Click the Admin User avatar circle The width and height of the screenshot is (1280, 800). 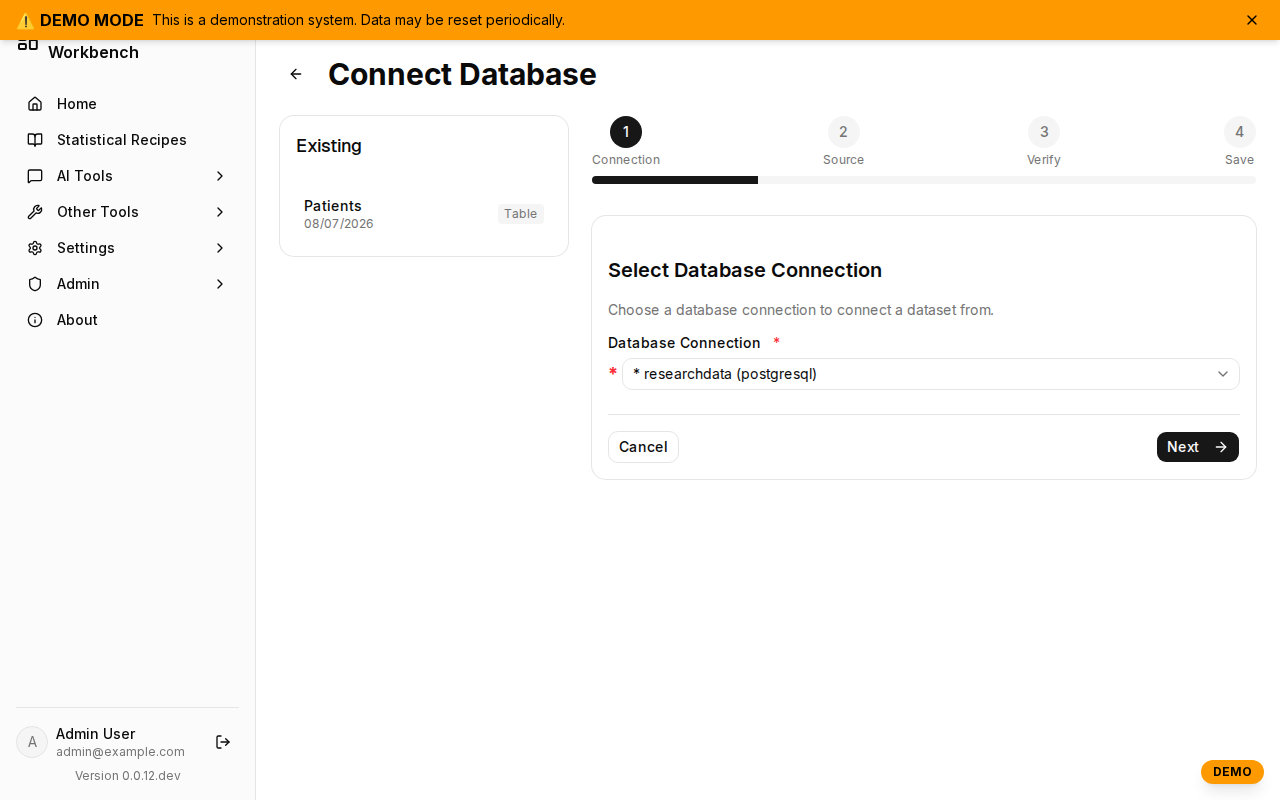32,742
